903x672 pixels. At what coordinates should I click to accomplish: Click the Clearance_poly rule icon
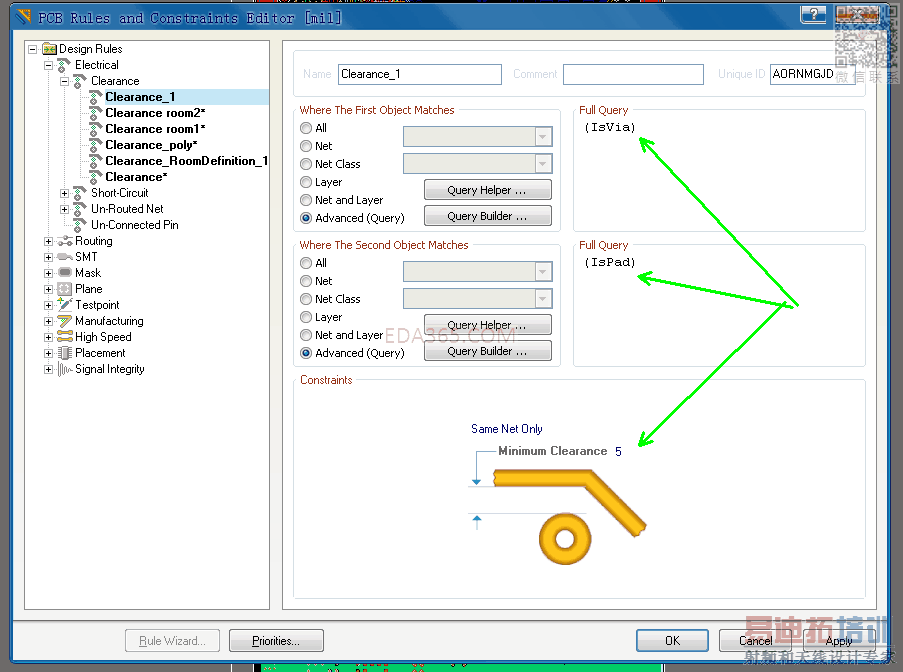pos(96,145)
